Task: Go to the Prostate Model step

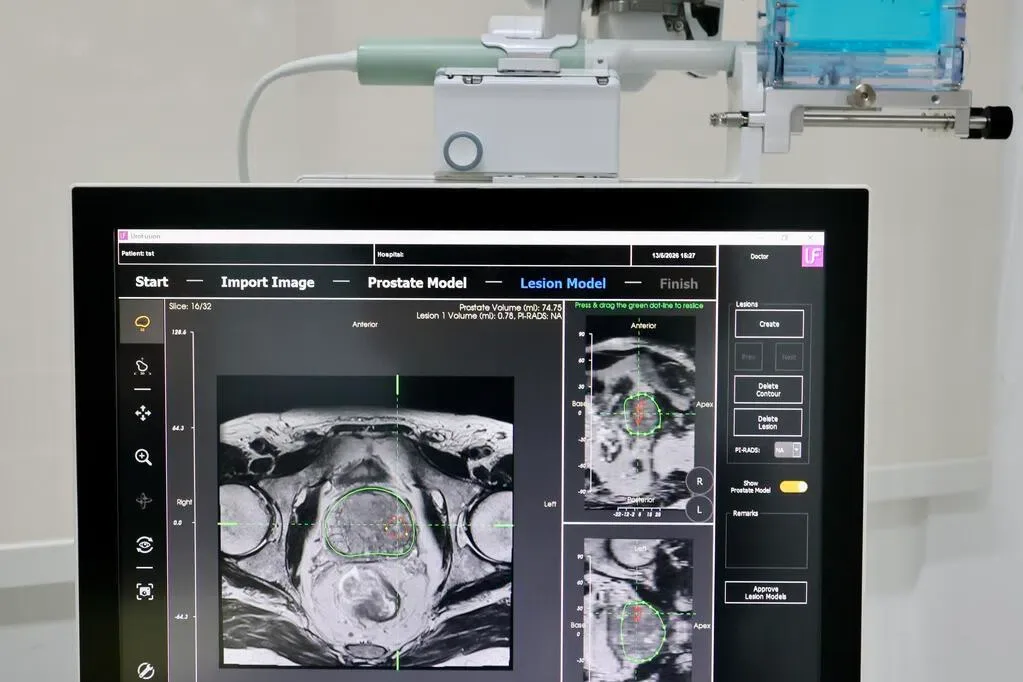Action: (417, 283)
